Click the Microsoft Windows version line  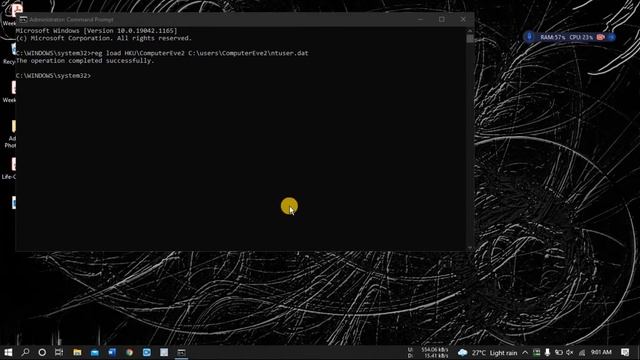coord(97,31)
